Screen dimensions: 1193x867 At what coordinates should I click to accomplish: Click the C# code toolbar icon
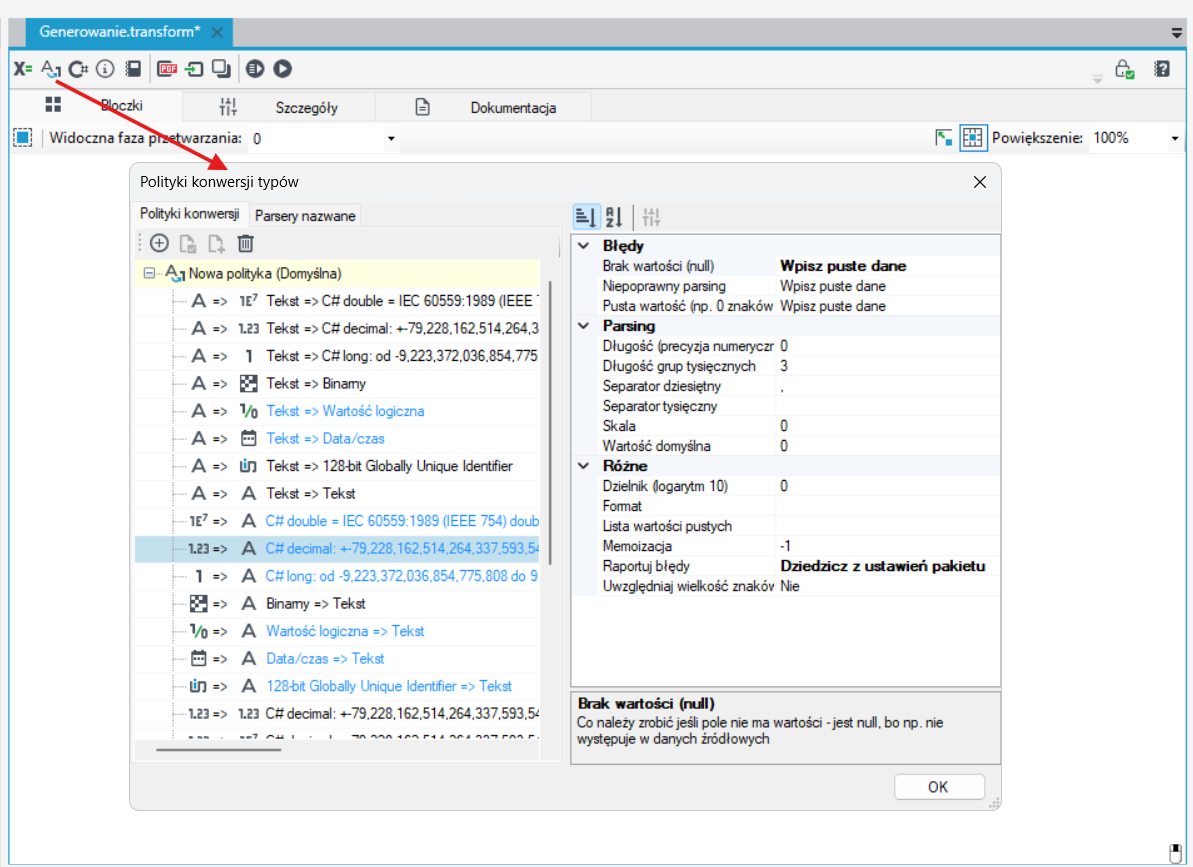pyautogui.click(x=78, y=69)
